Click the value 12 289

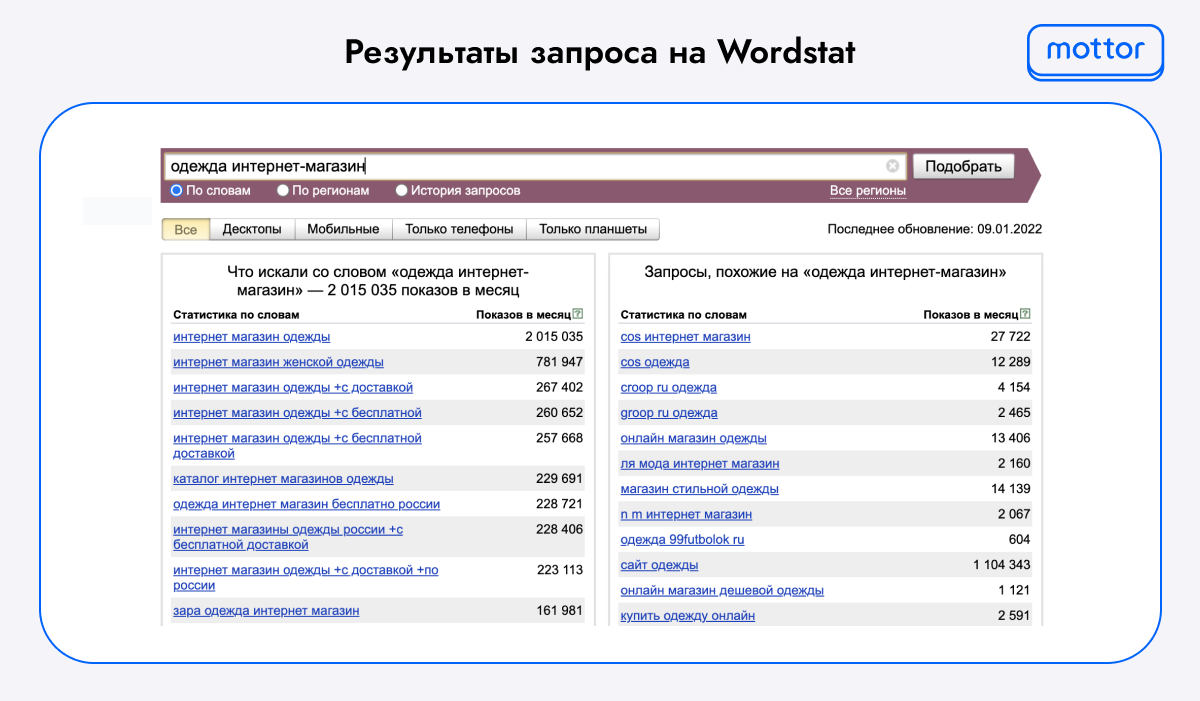pos(1010,362)
